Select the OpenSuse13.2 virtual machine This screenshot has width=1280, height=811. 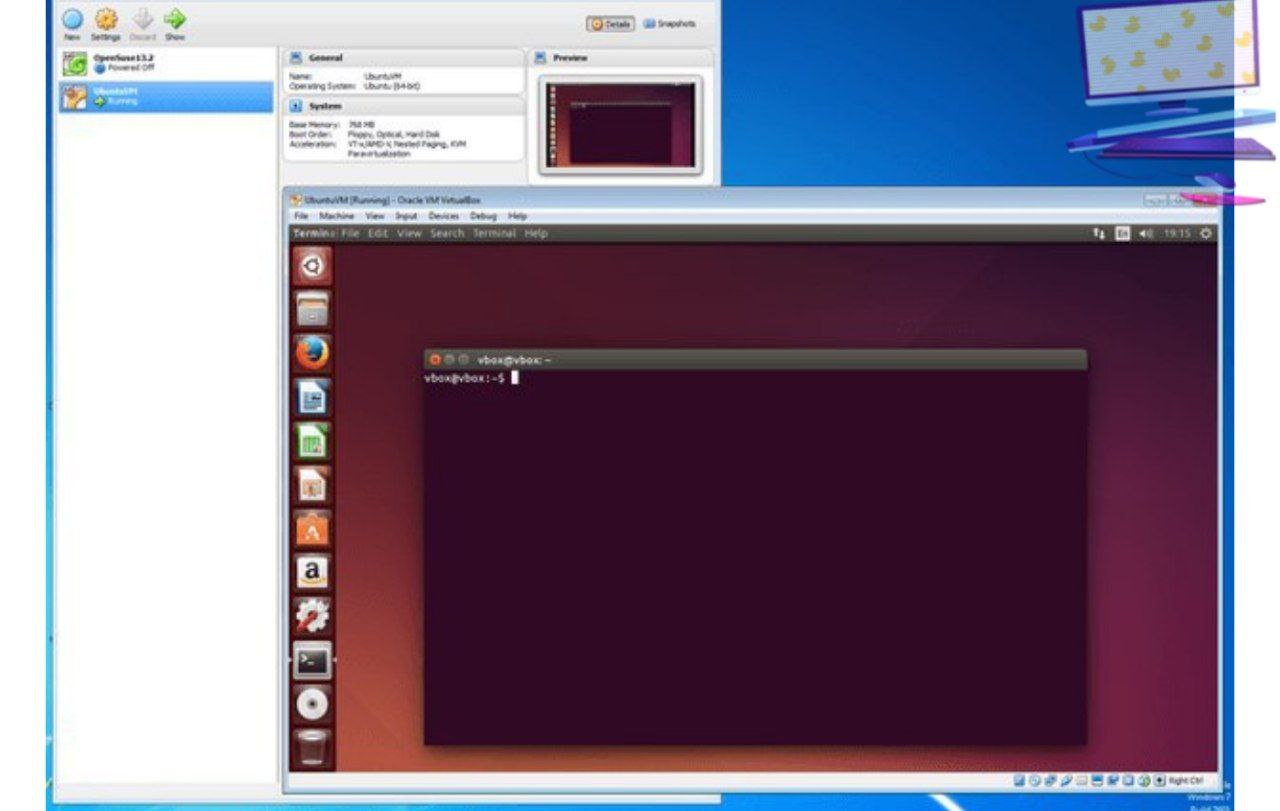coord(166,64)
